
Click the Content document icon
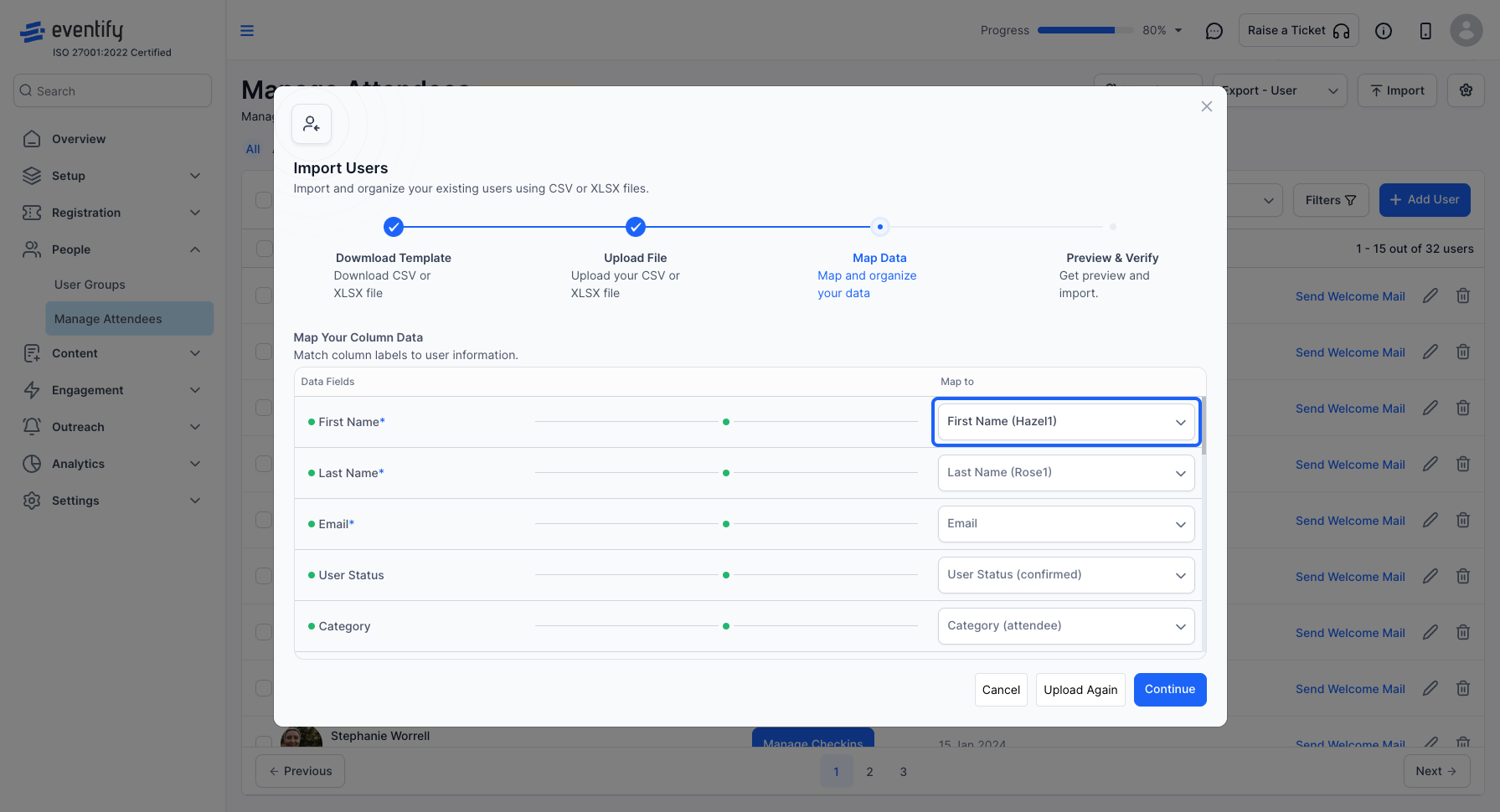click(32, 353)
